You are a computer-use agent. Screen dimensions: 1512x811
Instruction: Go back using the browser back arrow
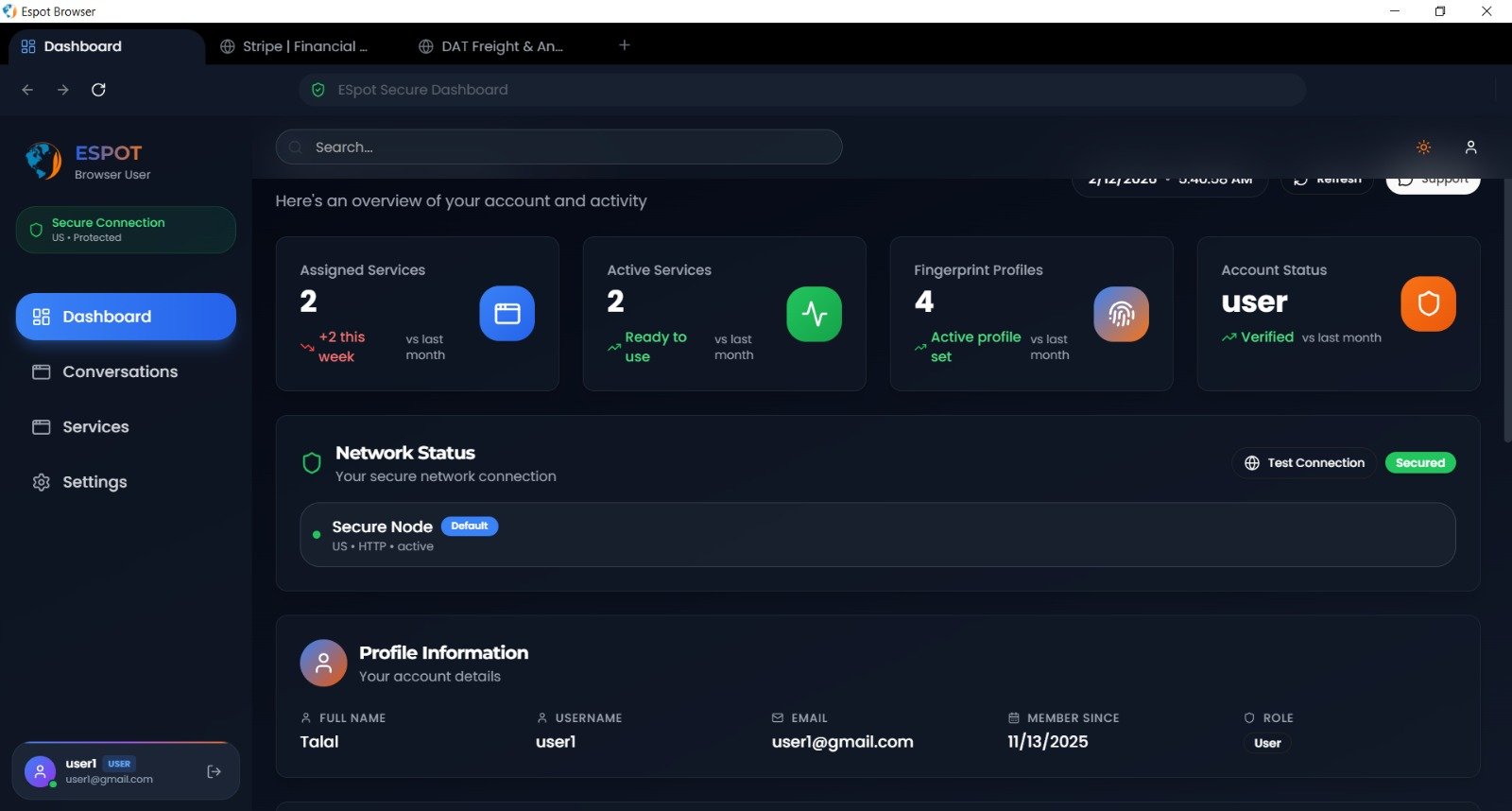[x=27, y=90]
